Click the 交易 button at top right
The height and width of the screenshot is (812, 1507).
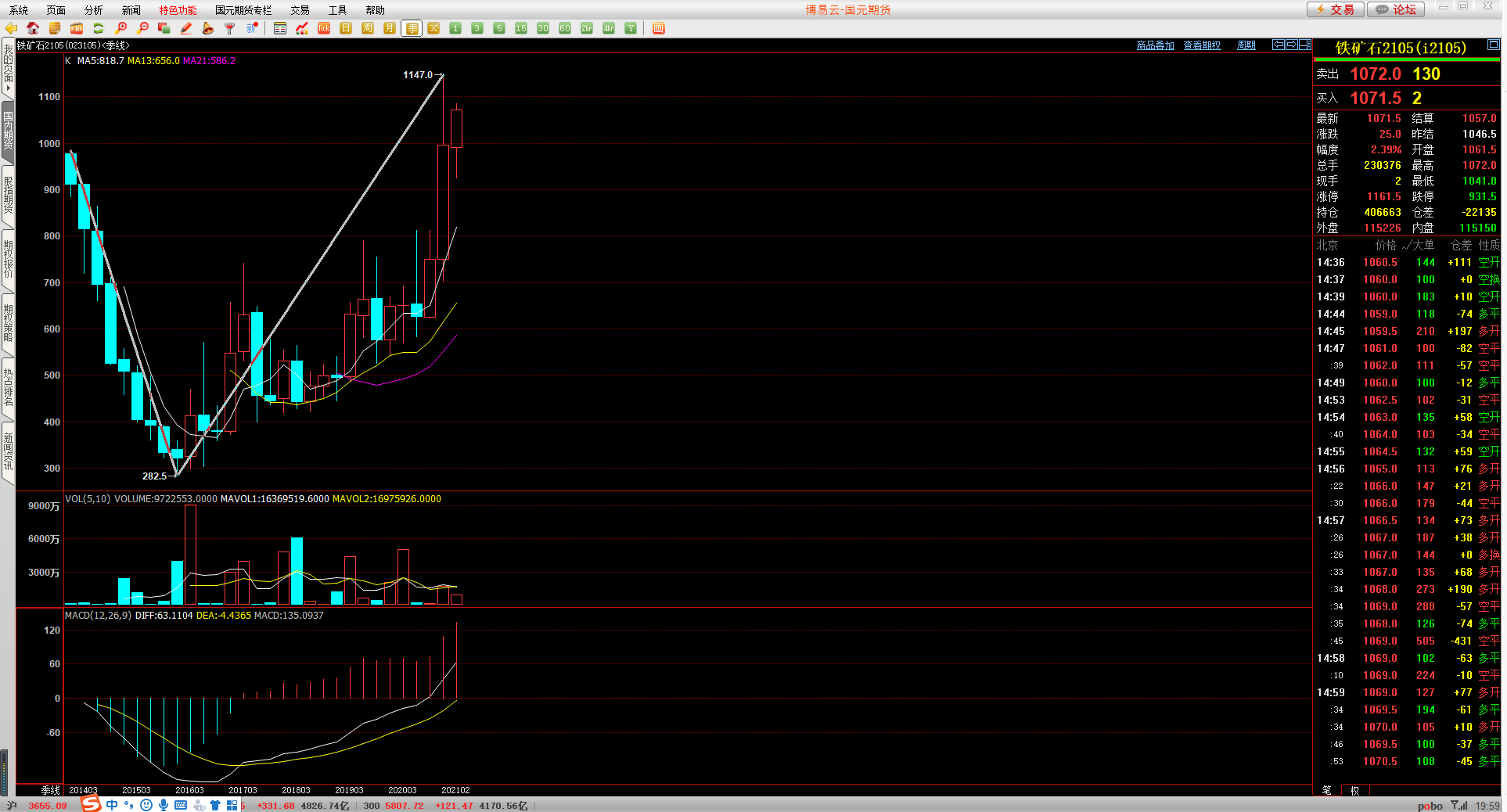click(1336, 9)
